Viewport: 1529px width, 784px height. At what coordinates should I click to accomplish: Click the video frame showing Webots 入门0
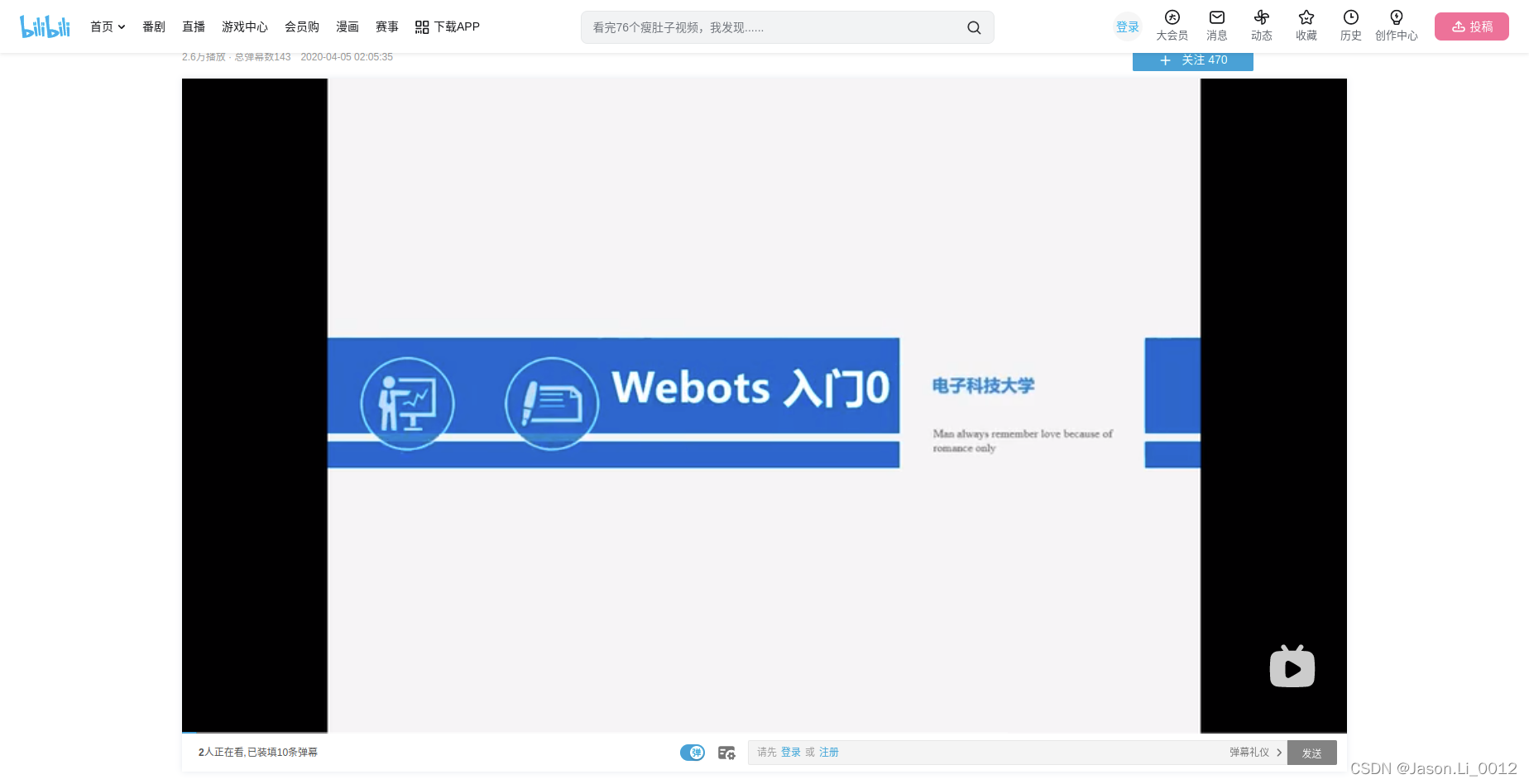764,405
